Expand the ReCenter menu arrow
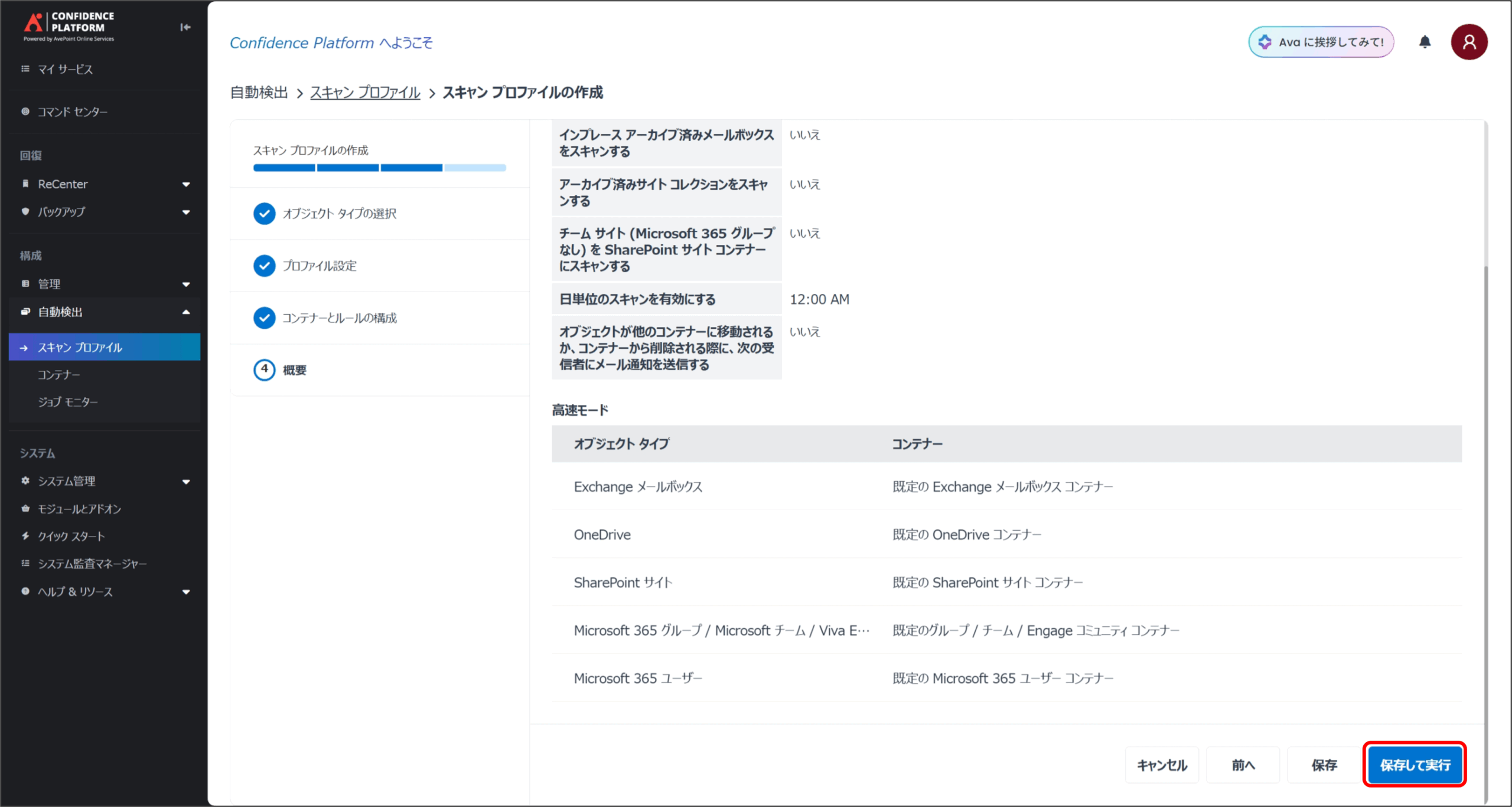This screenshot has width=1512, height=807. [186, 184]
